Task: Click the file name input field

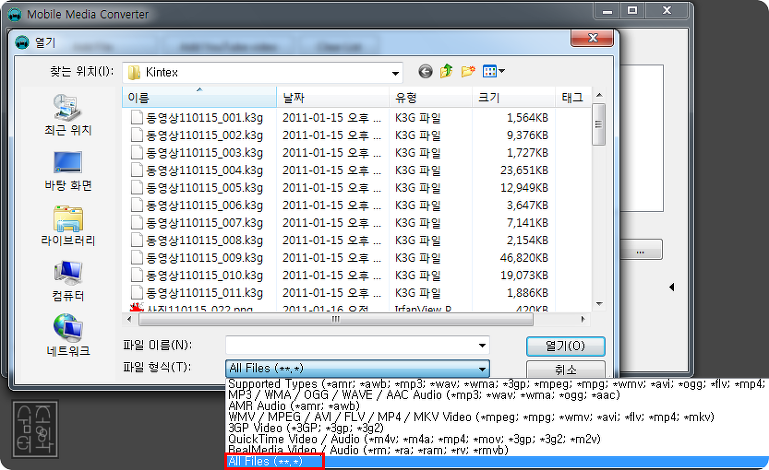Action: 351,345
